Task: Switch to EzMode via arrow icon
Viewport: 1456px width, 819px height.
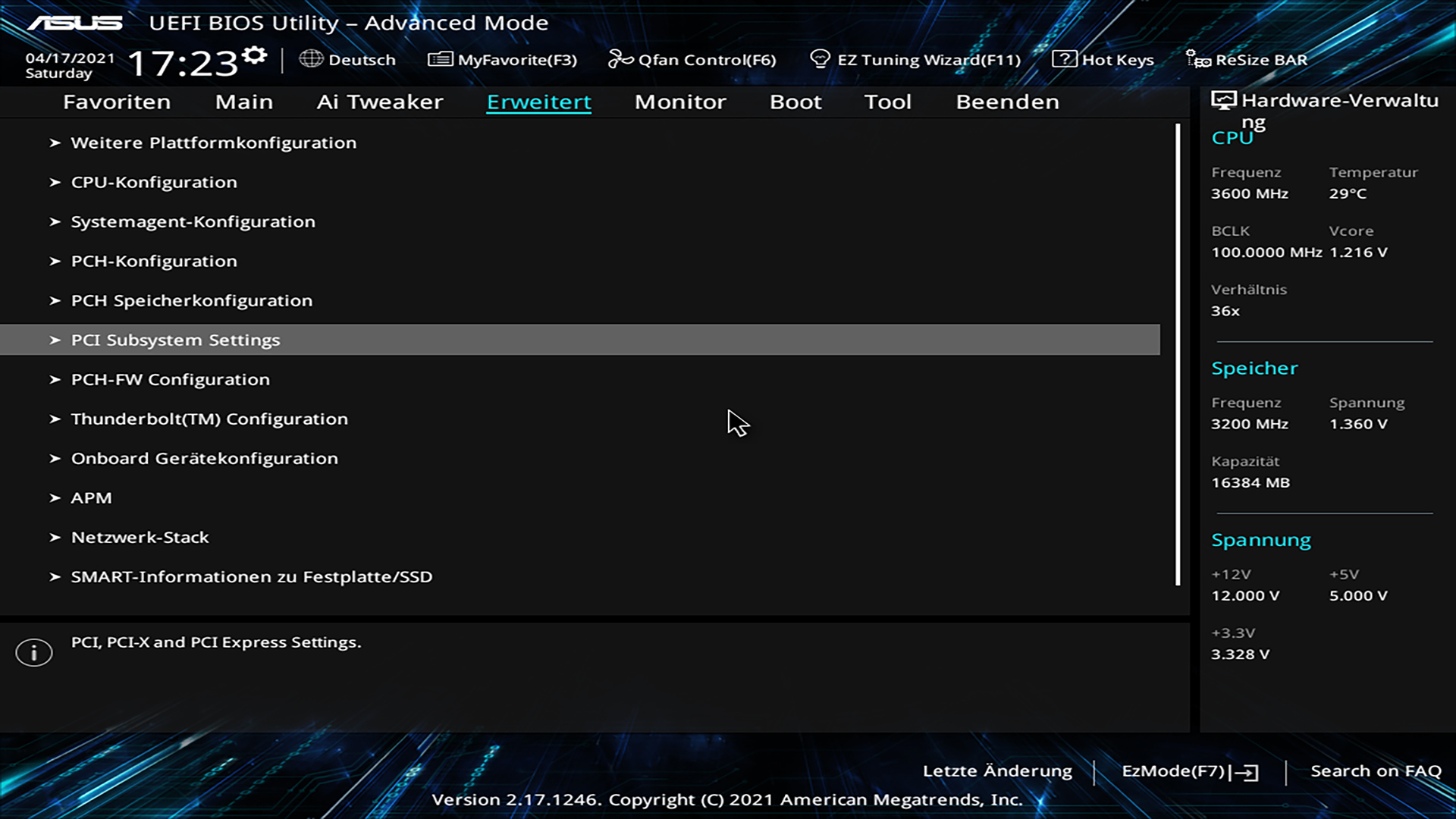Action: pyautogui.click(x=1246, y=772)
